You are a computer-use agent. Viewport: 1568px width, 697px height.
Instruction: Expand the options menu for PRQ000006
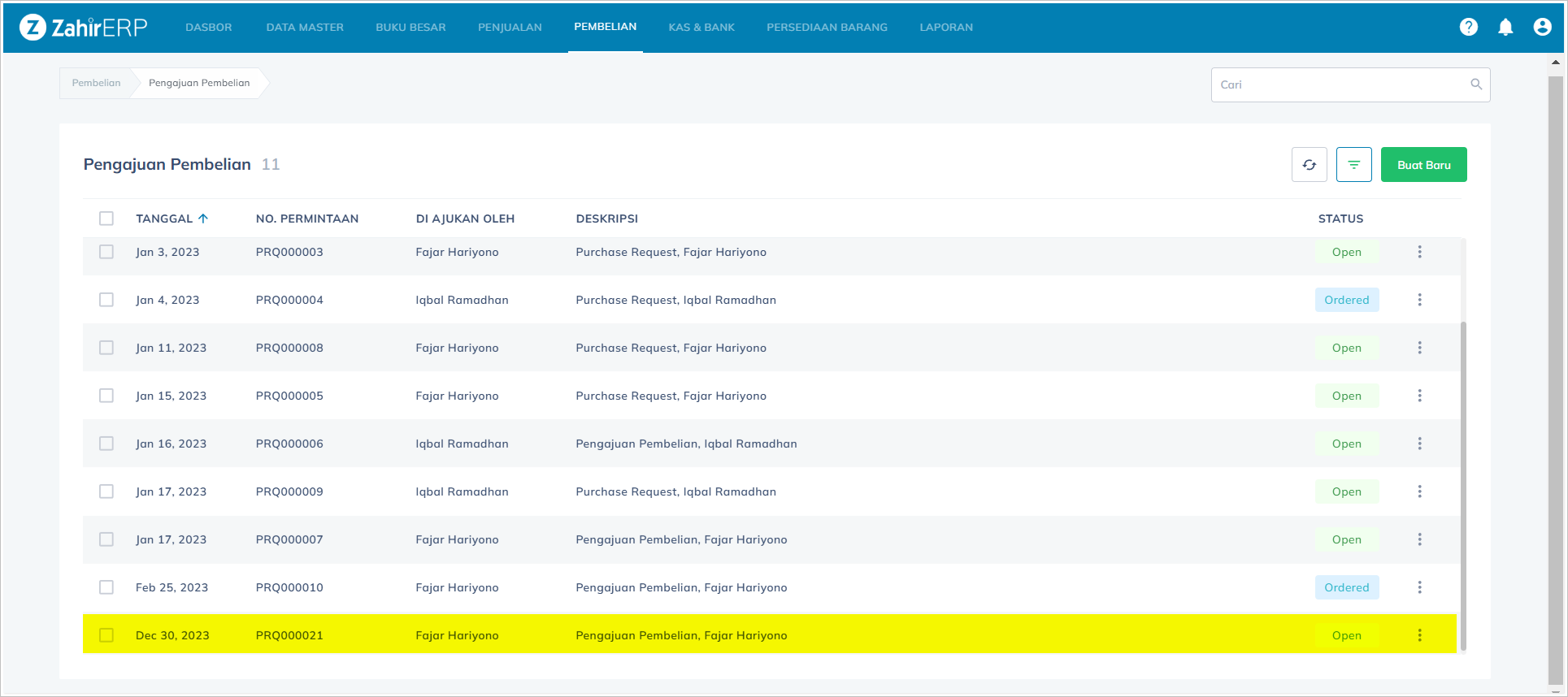pos(1419,444)
